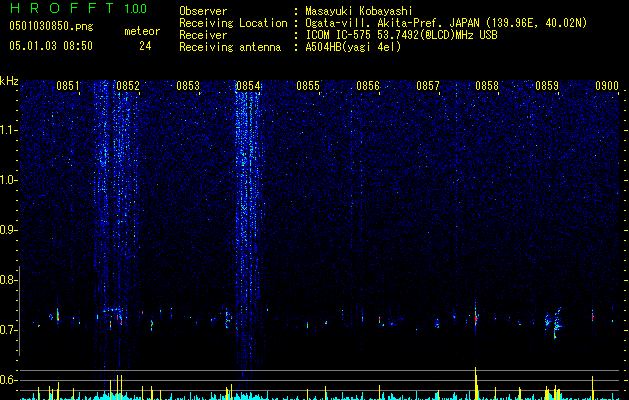Click the 1.1 kHz axis label
Screen dimensions: 629x400
(x=9, y=130)
